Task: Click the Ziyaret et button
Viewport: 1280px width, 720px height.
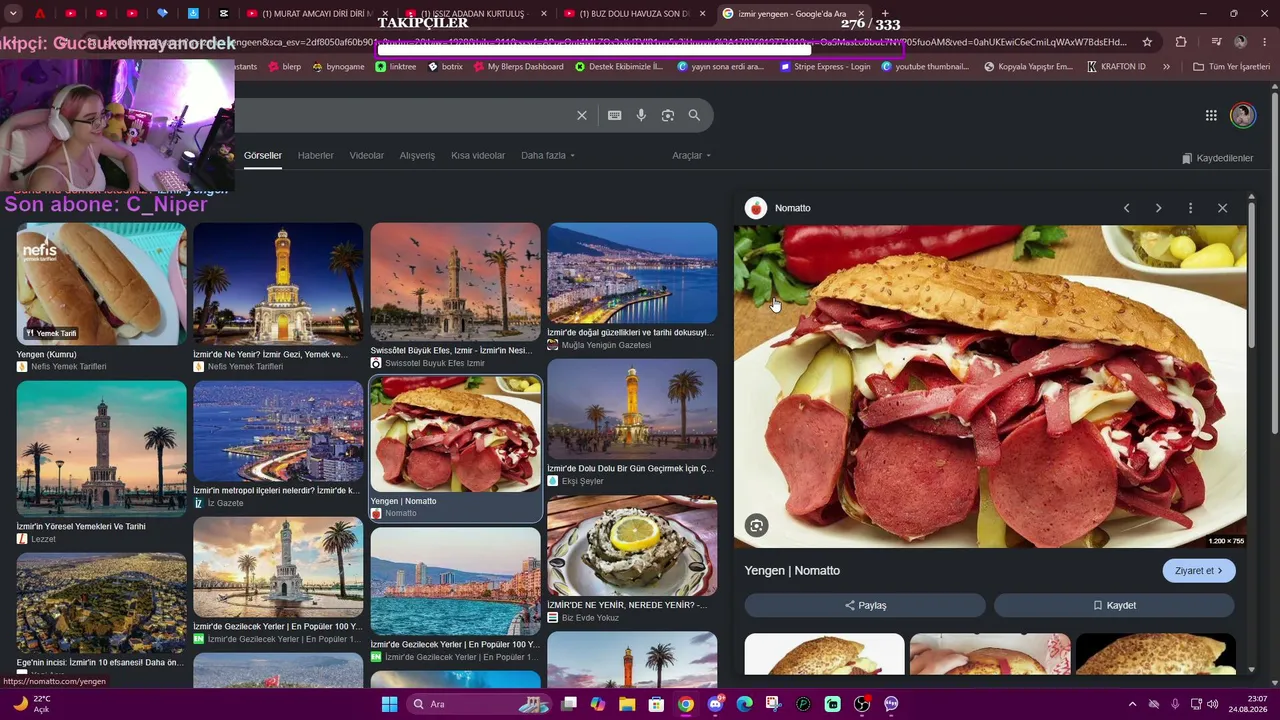Action: (1199, 571)
